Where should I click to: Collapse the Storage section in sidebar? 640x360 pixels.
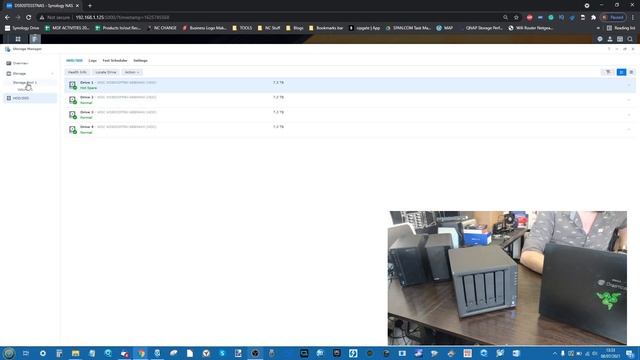53,73
